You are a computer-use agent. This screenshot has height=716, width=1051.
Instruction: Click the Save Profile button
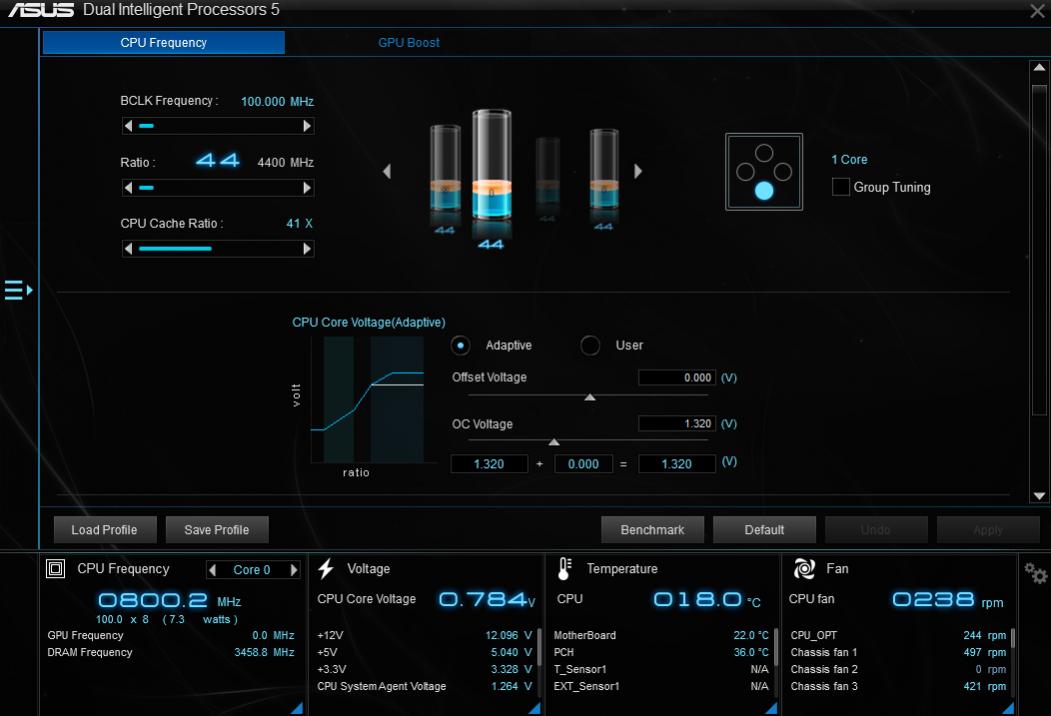point(217,529)
